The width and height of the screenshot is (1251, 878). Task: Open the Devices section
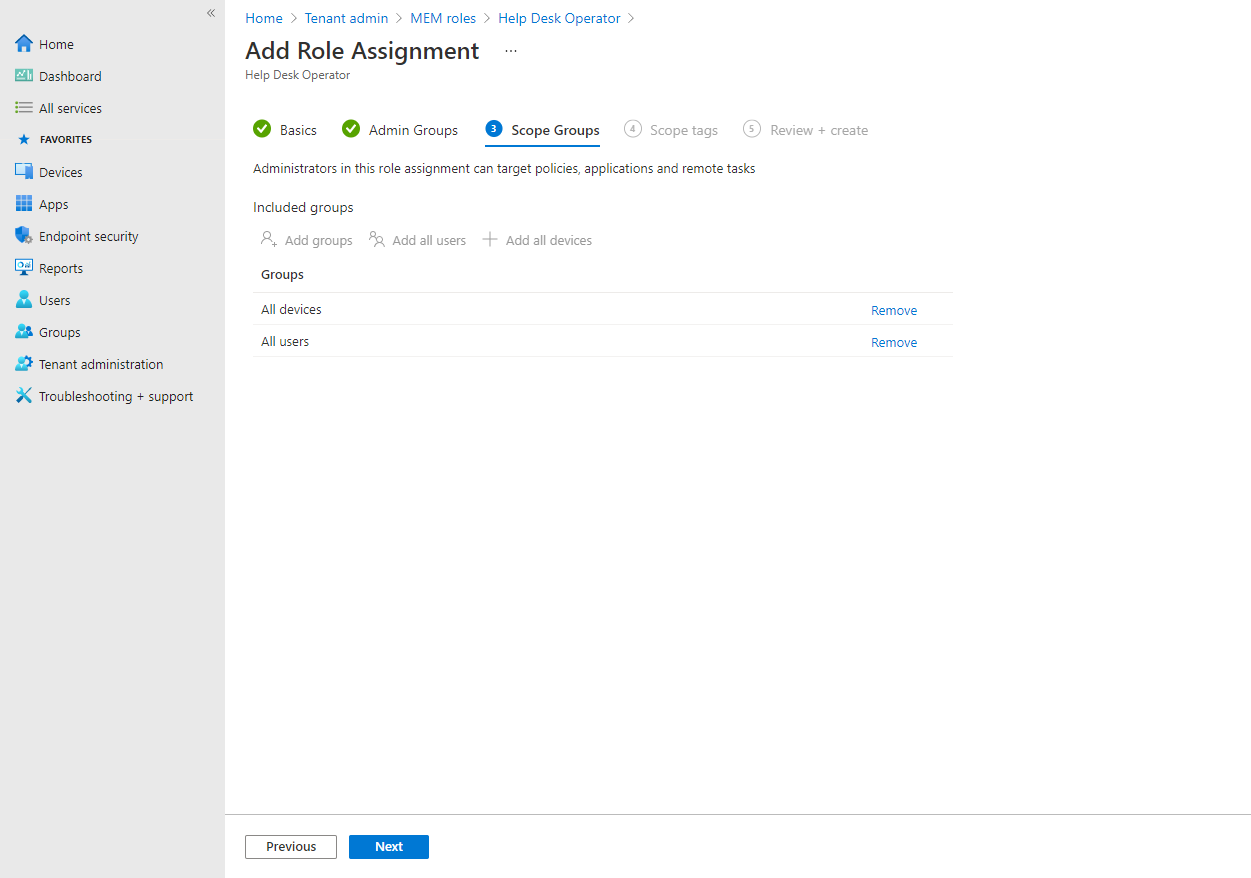pyautogui.click(x=61, y=171)
